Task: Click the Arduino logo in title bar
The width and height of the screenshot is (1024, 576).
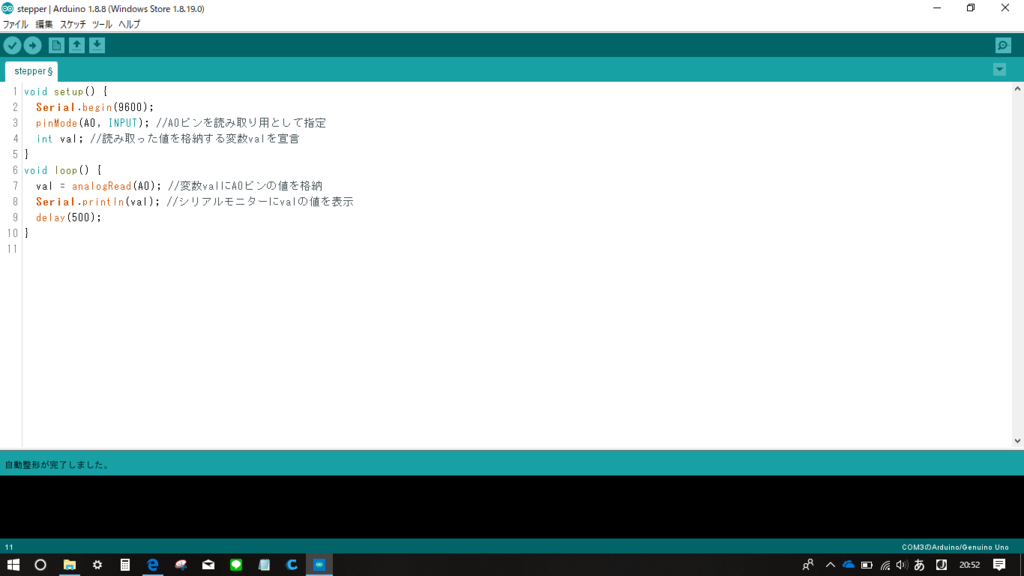Action: pos(8,8)
